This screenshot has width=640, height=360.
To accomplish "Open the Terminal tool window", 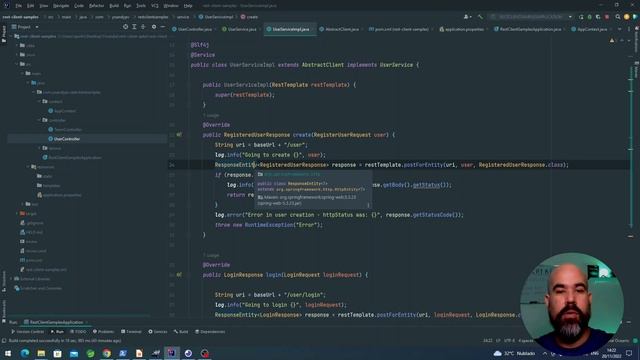I will pyautogui.click(x=131, y=331).
